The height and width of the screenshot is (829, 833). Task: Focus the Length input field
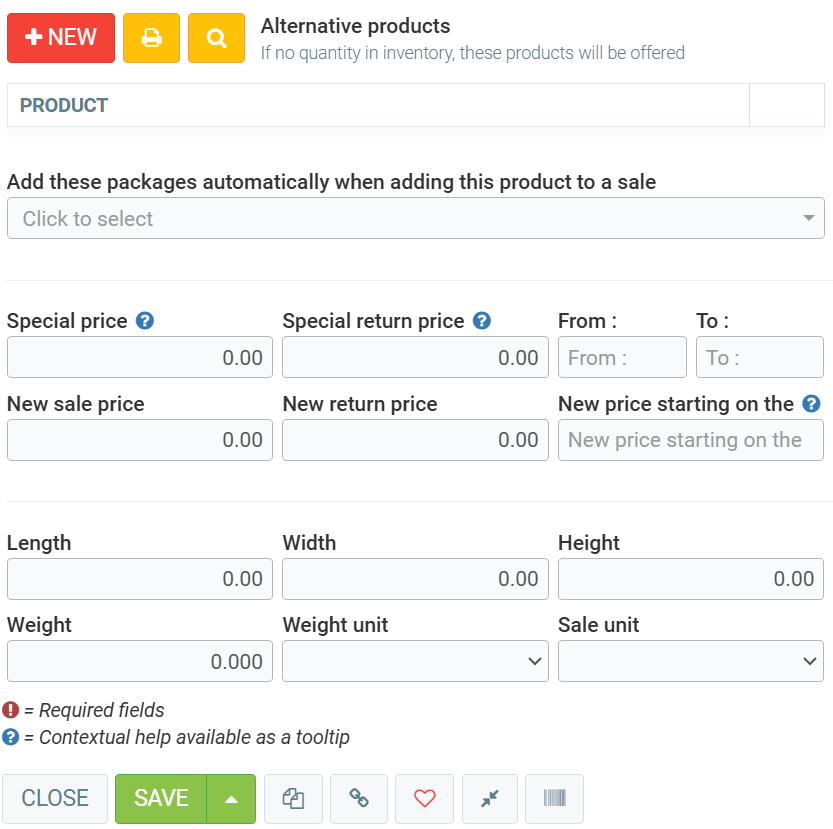(x=139, y=579)
